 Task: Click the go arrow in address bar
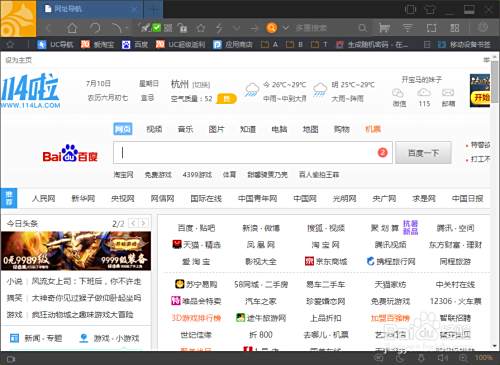[x=253, y=28]
